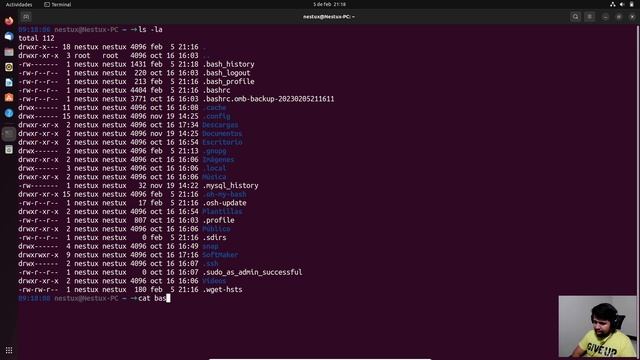Click the webcam overlay thumbnail
This screenshot has width=640, height=360.
597,327
